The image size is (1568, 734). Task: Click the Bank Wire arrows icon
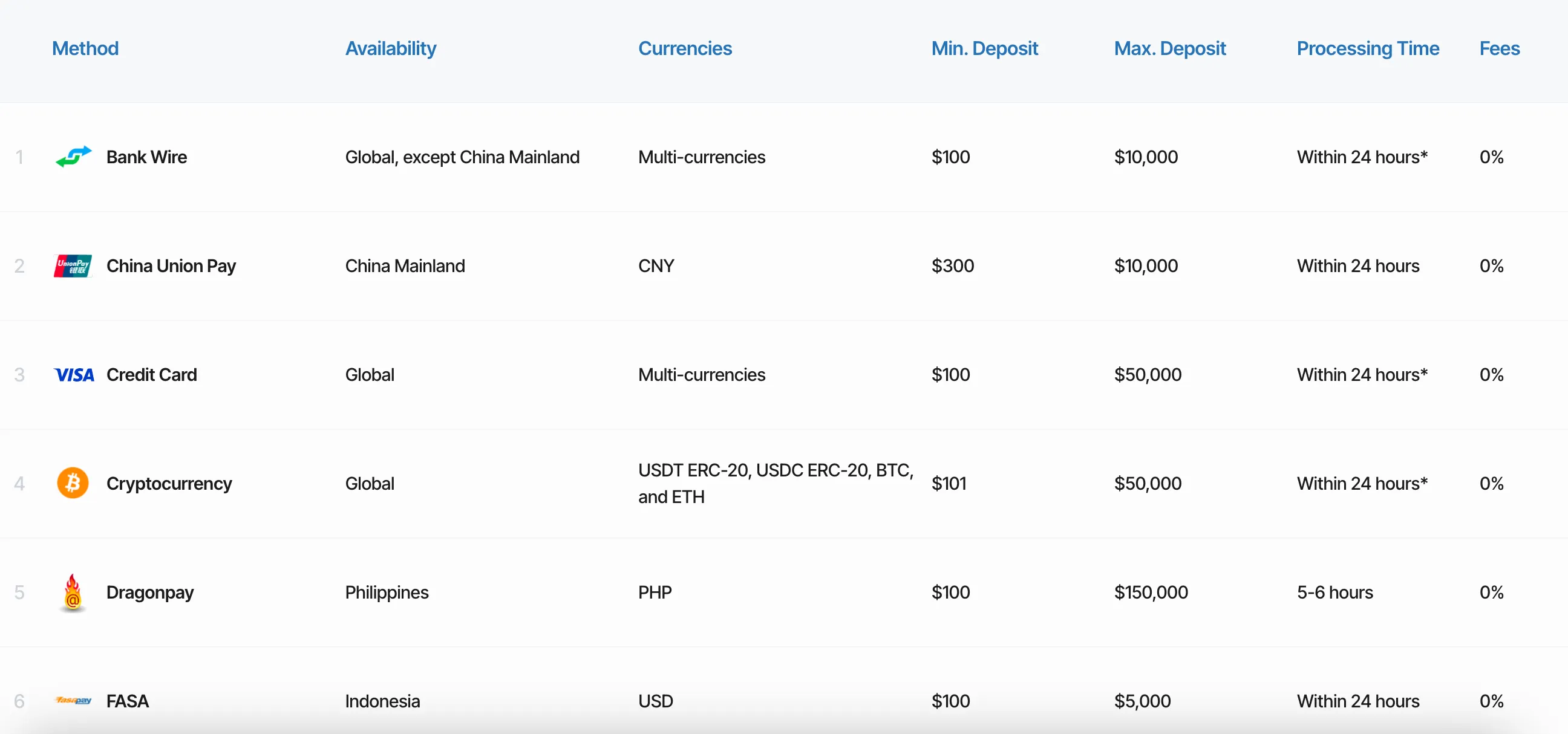(73, 156)
